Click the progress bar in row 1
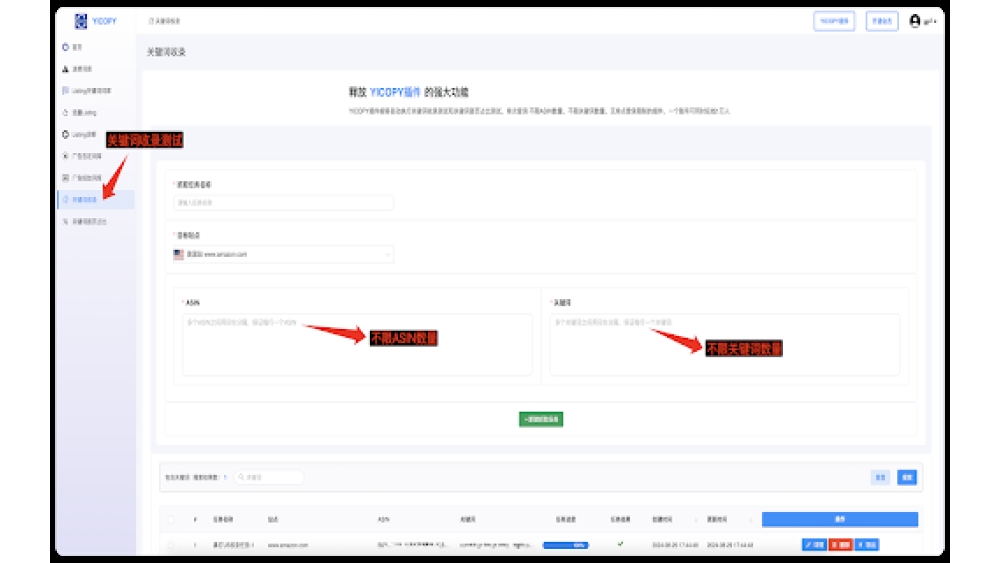The height and width of the screenshot is (563, 1000). (x=566, y=545)
